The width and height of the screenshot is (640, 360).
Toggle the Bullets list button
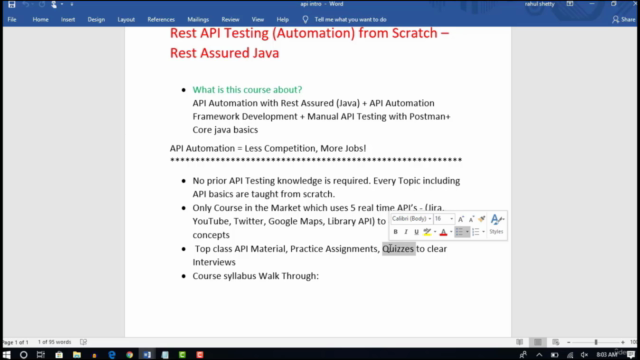click(x=459, y=232)
